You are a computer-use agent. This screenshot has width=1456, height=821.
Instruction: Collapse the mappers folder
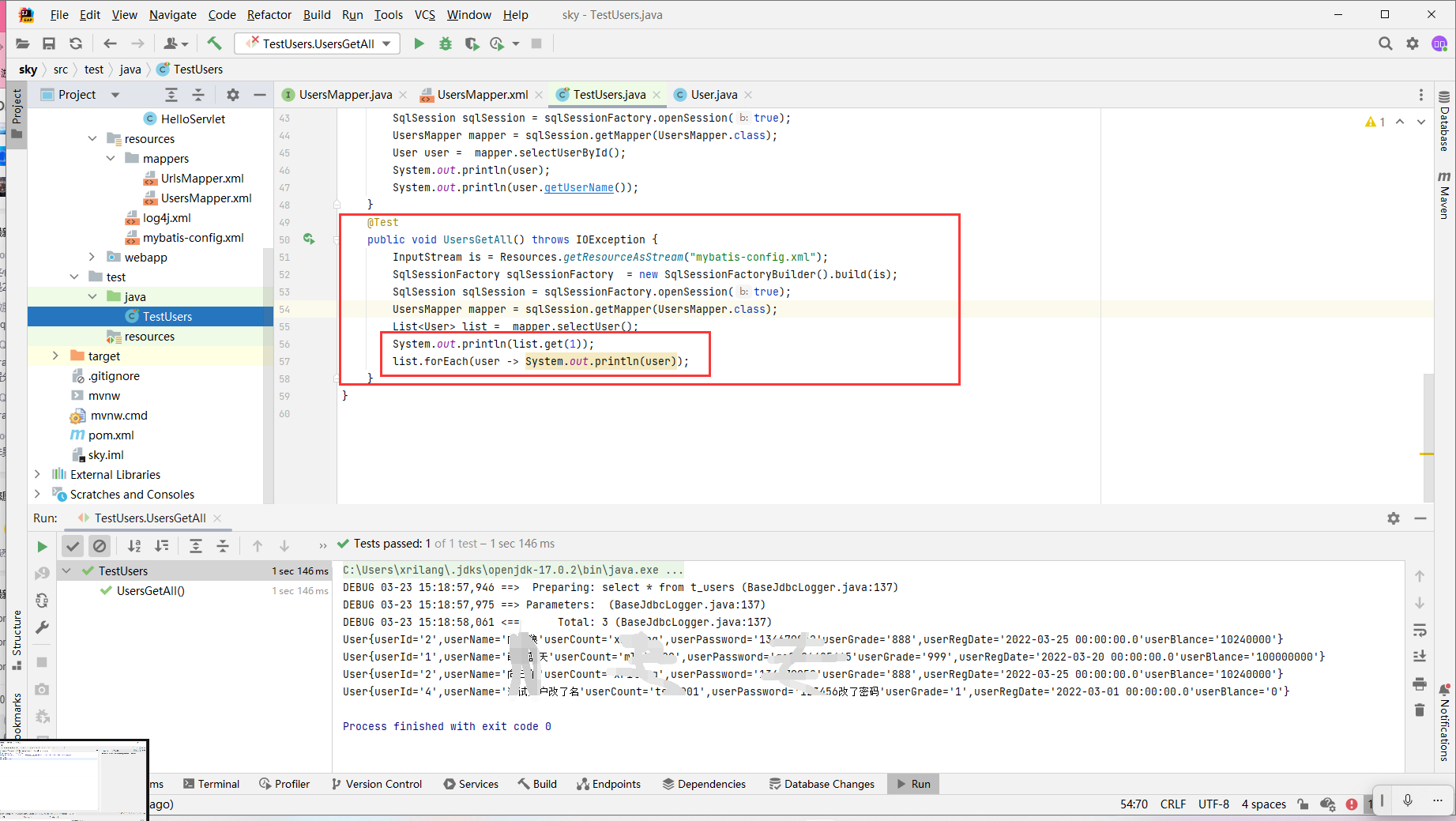[111, 158]
